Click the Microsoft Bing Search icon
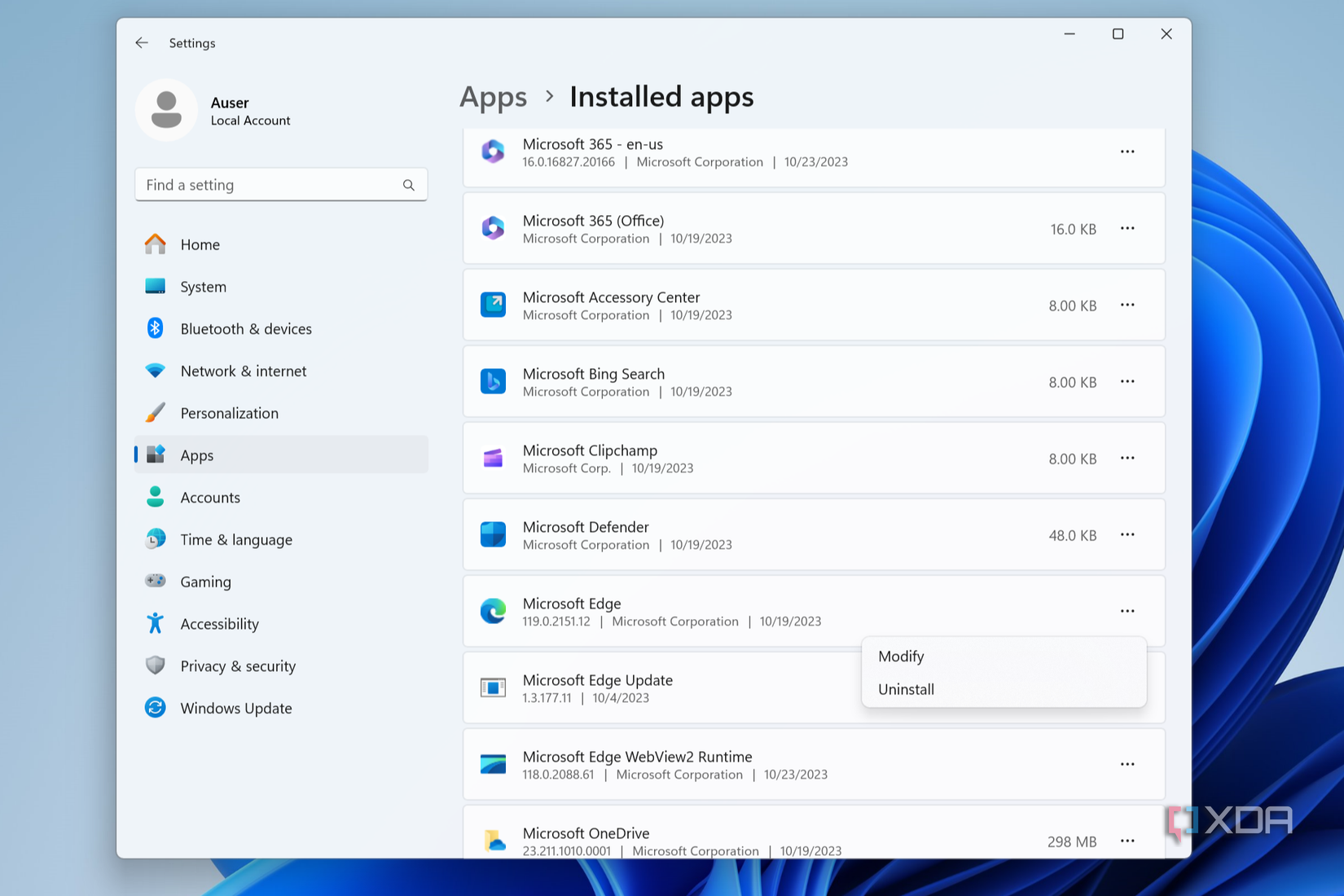The height and width of the screenshot is (896, 1344). pos(493,381)
